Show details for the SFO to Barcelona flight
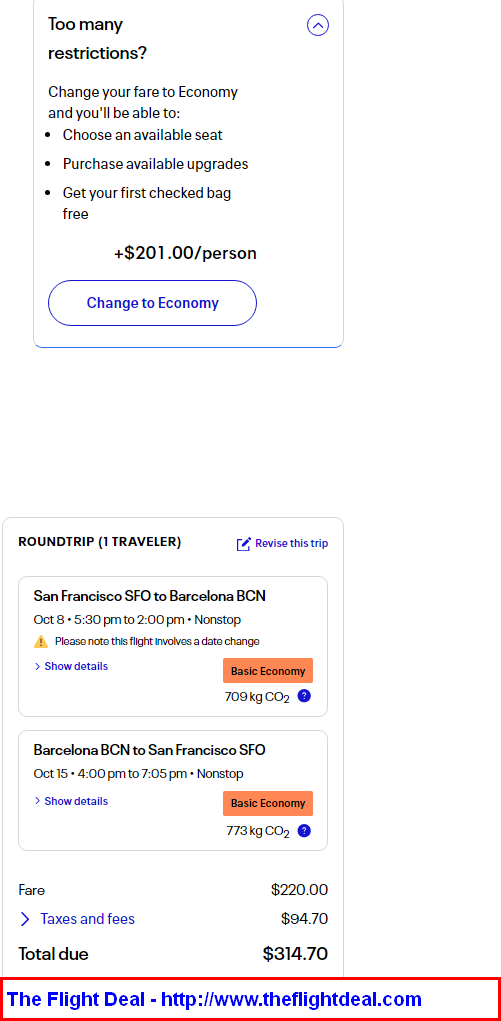Screen dimensions: 501x1021 (x=71, y=666)
